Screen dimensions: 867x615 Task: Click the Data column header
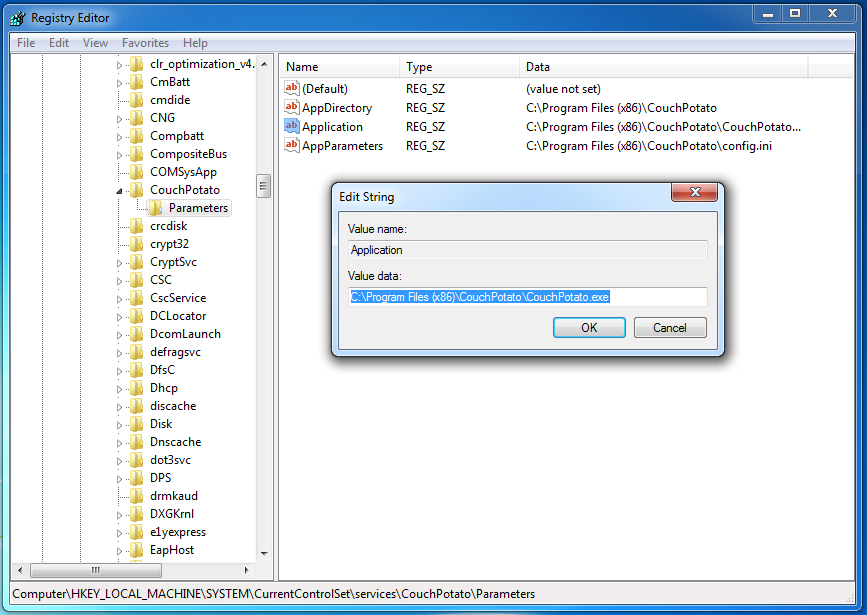pyautogui.click(x=664, y=67)
